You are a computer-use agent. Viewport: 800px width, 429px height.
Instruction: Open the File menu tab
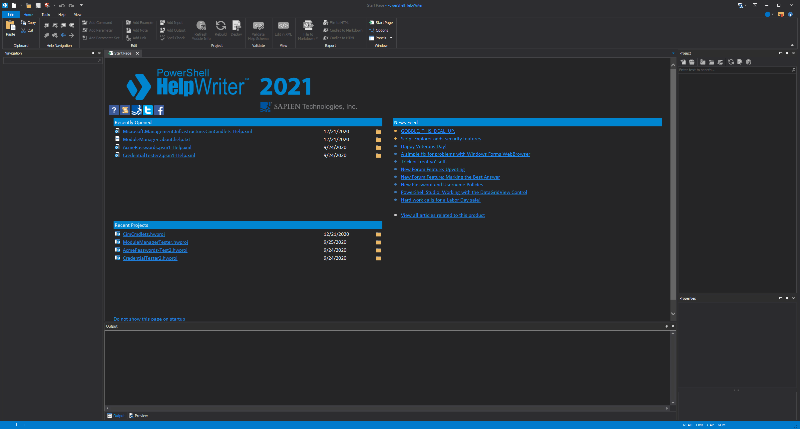point(9,14)
